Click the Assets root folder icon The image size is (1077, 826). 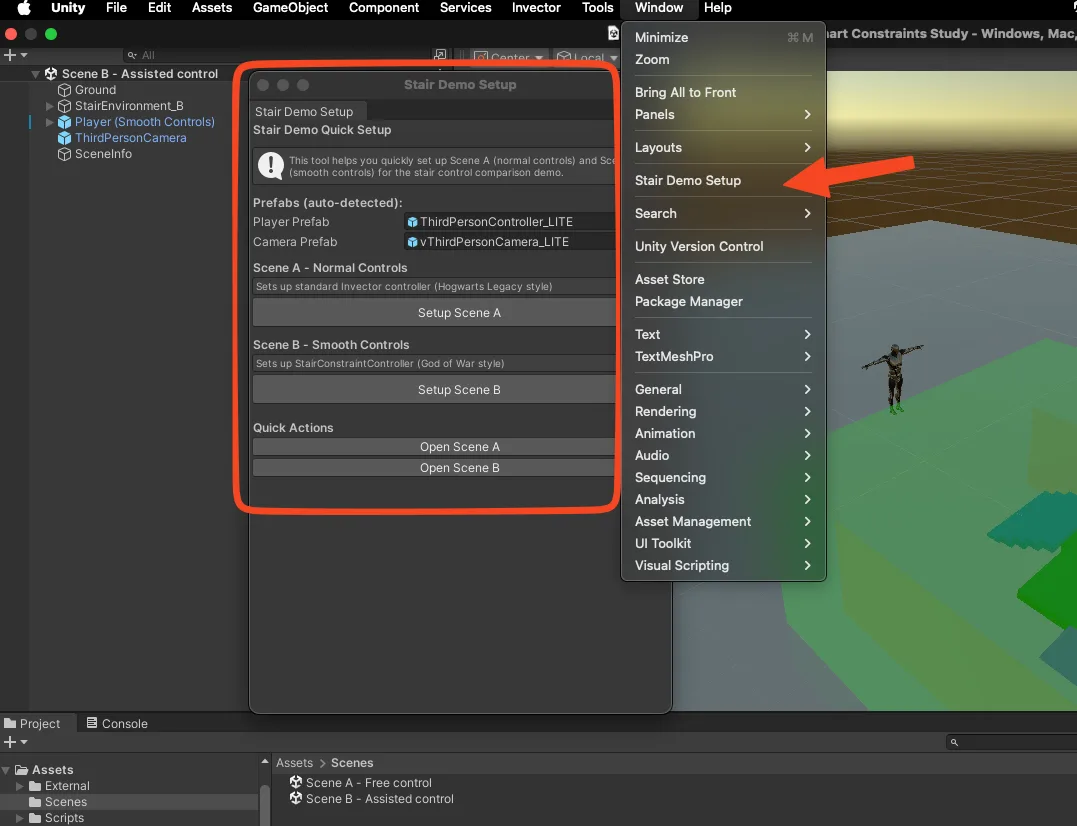(22, 770)
